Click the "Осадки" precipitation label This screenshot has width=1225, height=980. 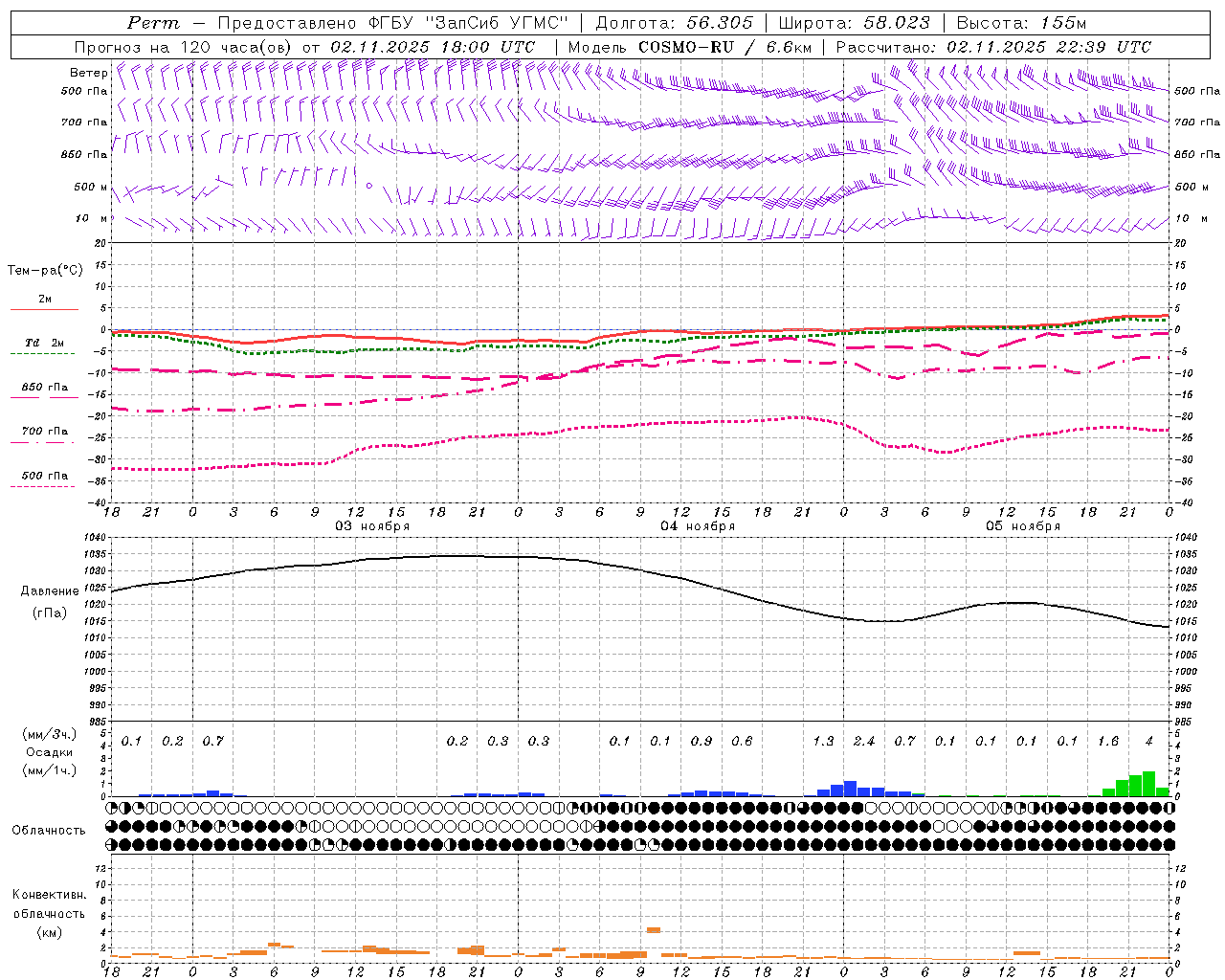tap(50, 752)
